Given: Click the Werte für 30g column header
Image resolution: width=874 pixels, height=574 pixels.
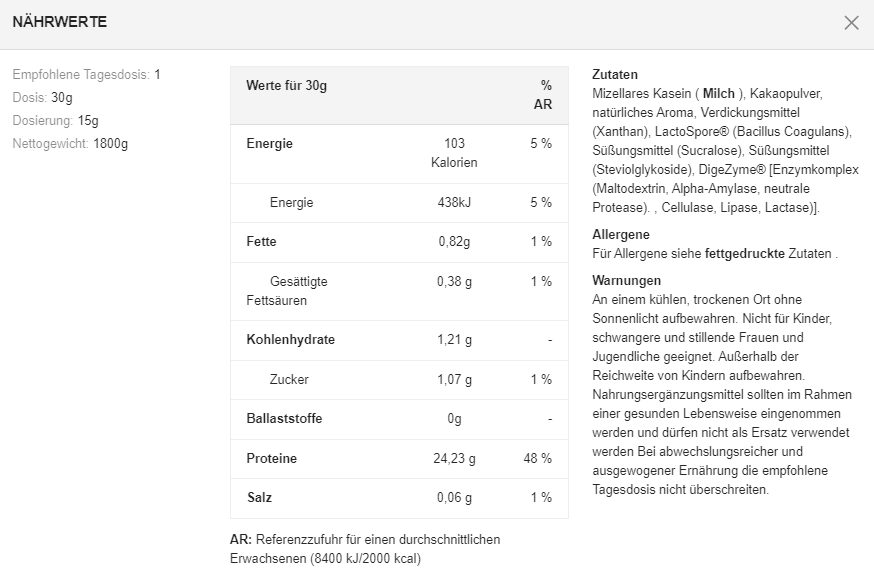Looking at the screenshot, I should tap(286, 86).
